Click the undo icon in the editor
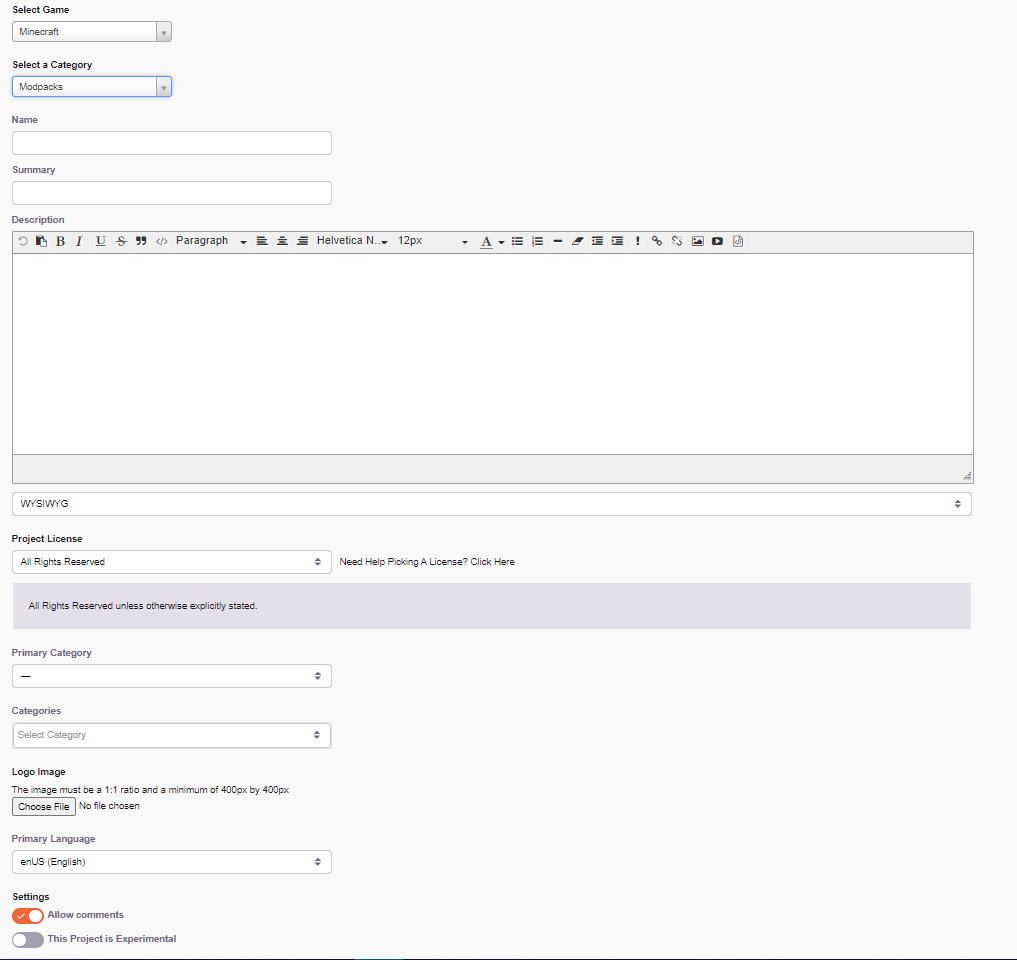 [21, 241]
